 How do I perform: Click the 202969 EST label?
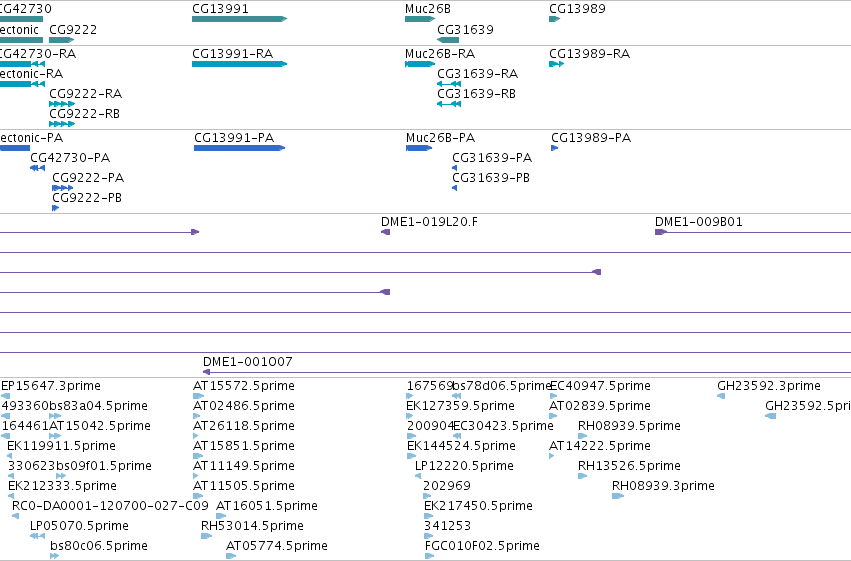pos(447,486)
